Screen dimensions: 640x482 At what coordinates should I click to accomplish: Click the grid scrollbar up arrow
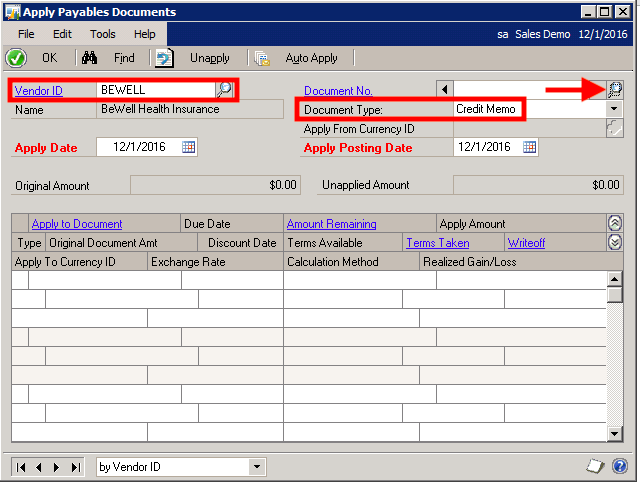coord(614,279)
